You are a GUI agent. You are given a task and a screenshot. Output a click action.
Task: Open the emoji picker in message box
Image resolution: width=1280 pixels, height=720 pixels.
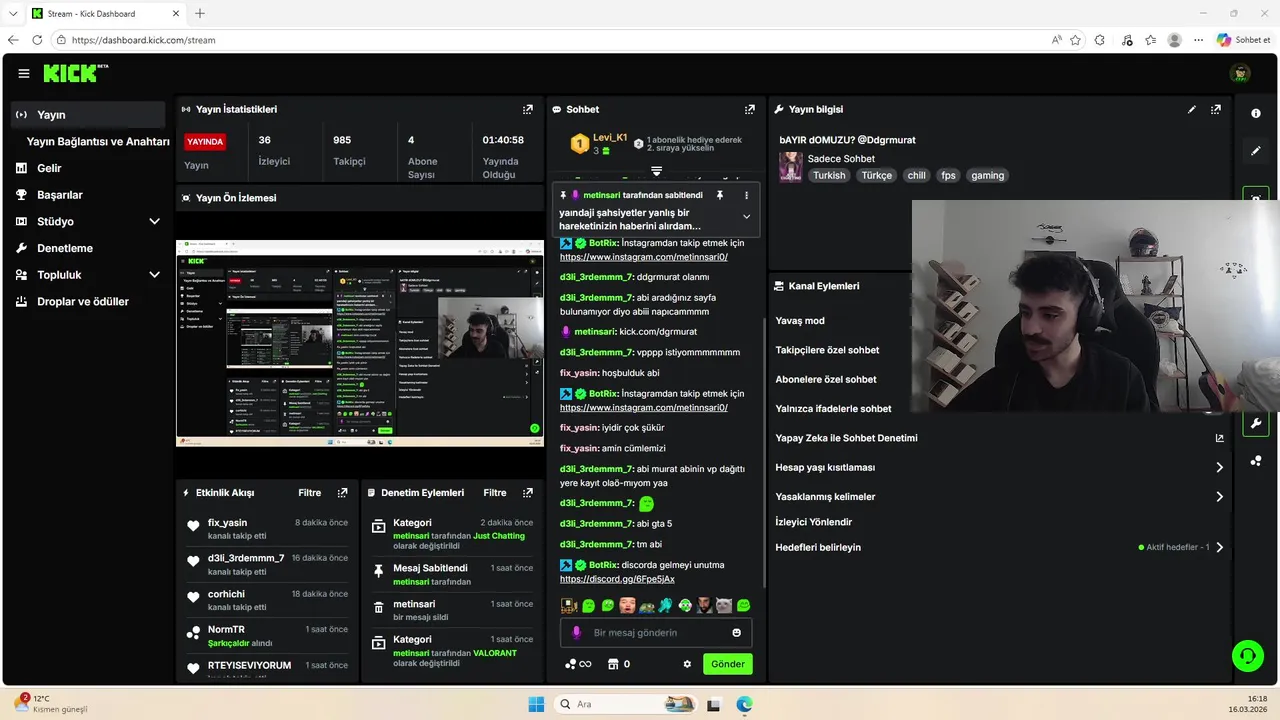pyautogui.click(x=737, y=633)
